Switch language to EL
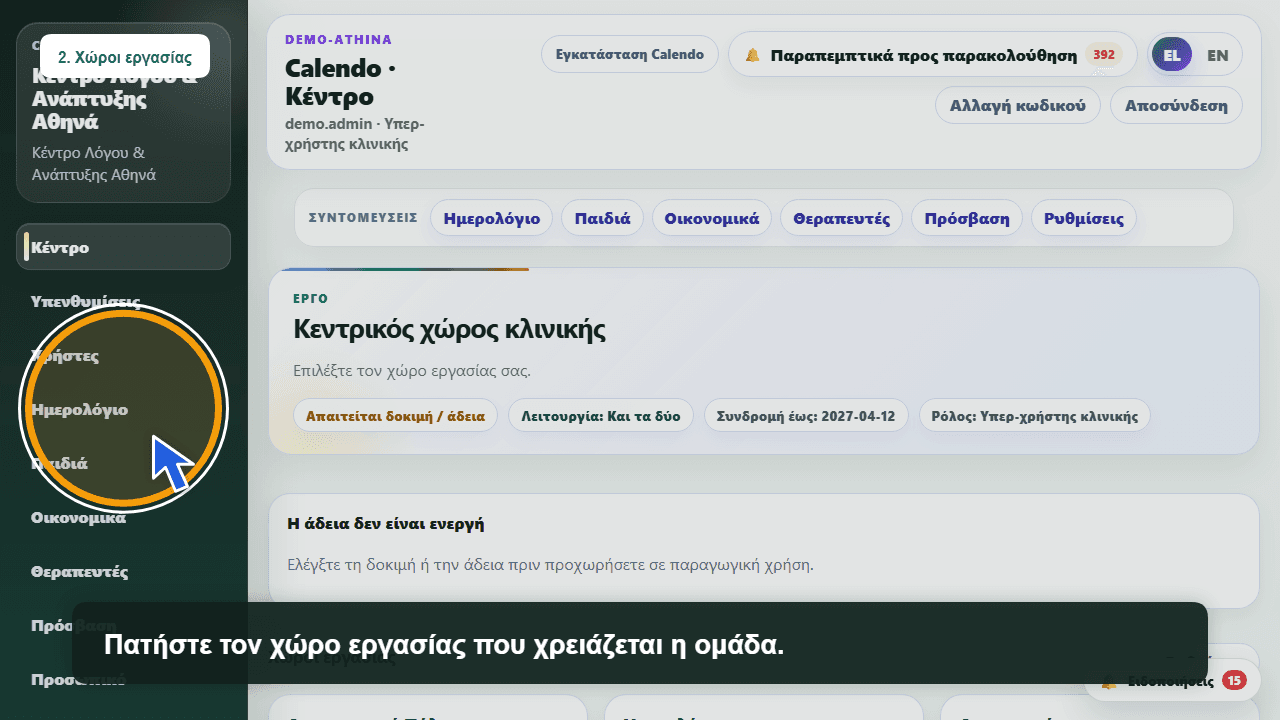This screenshot has width=1280, height=720. [x=1172, y=55]
